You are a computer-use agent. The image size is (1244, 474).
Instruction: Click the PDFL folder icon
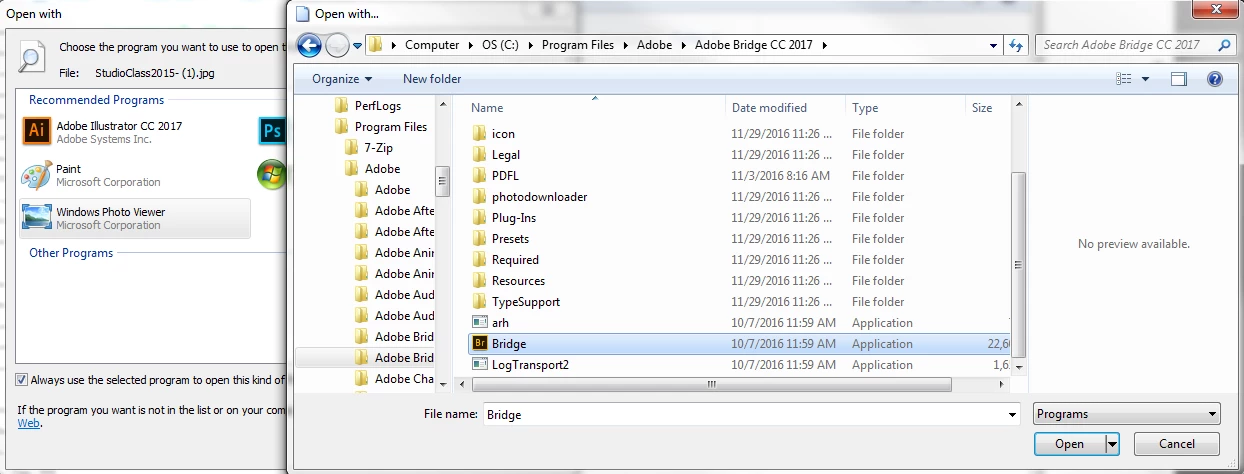479,176
